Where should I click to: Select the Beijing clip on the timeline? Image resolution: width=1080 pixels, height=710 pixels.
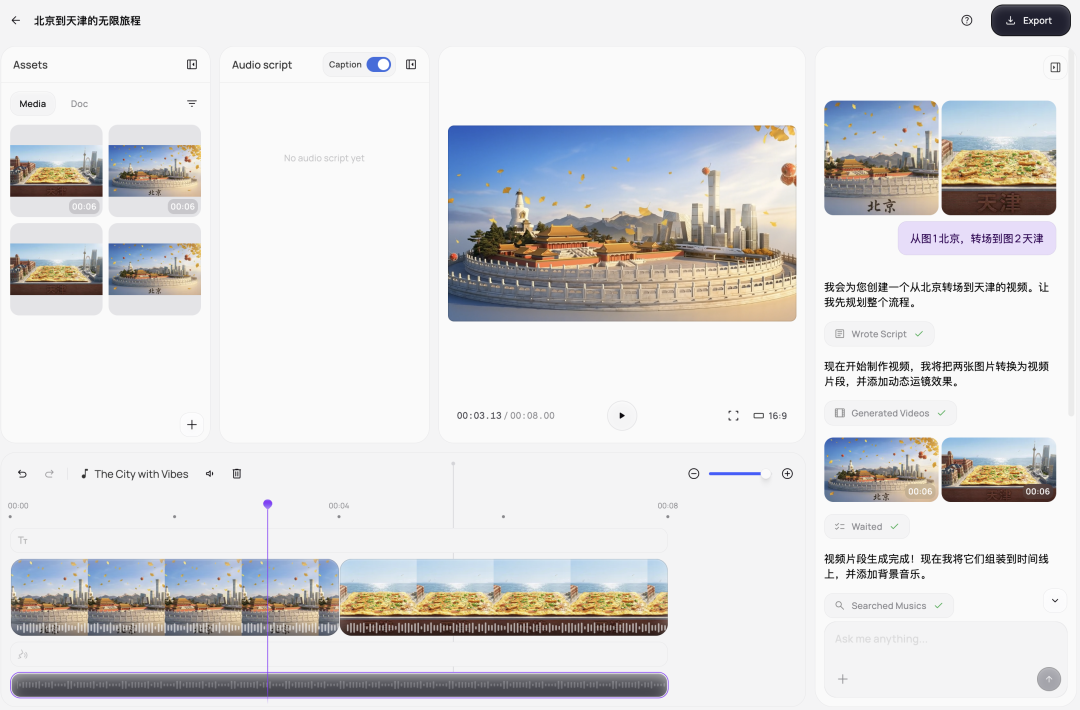(175, 597)
